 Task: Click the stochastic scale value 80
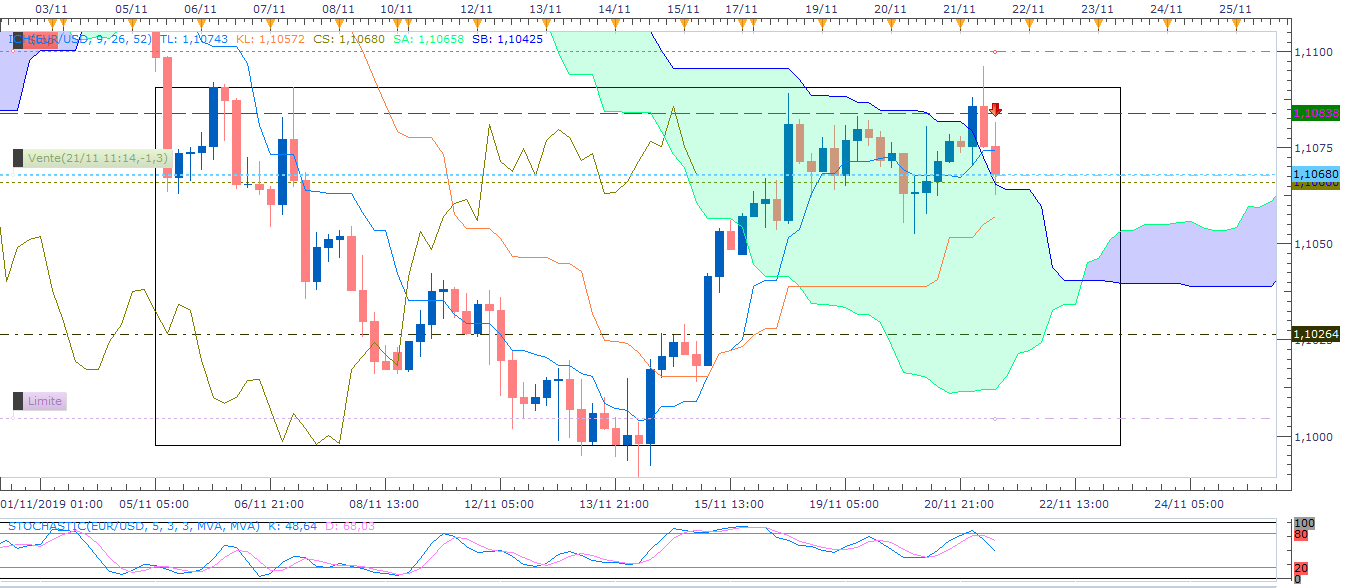pyautogui.click(x=1300, y=534)
